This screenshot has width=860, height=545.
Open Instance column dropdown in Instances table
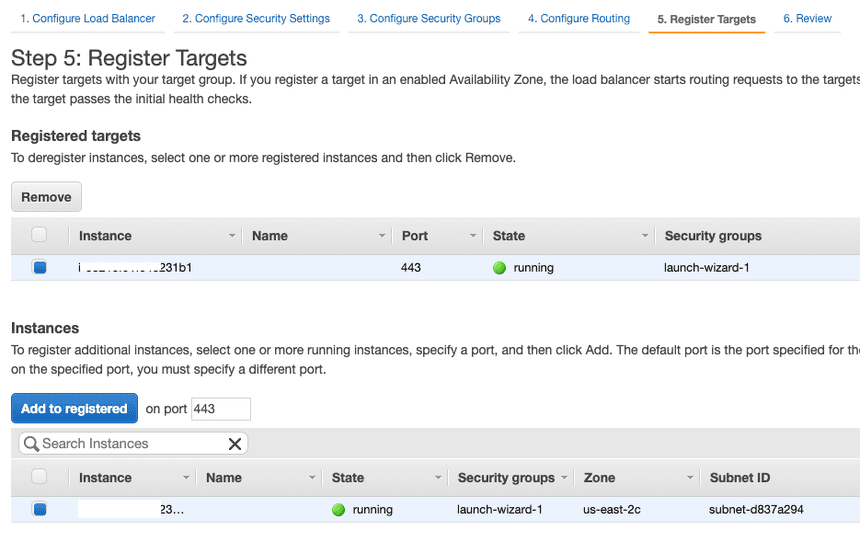[x=186, y=478]
